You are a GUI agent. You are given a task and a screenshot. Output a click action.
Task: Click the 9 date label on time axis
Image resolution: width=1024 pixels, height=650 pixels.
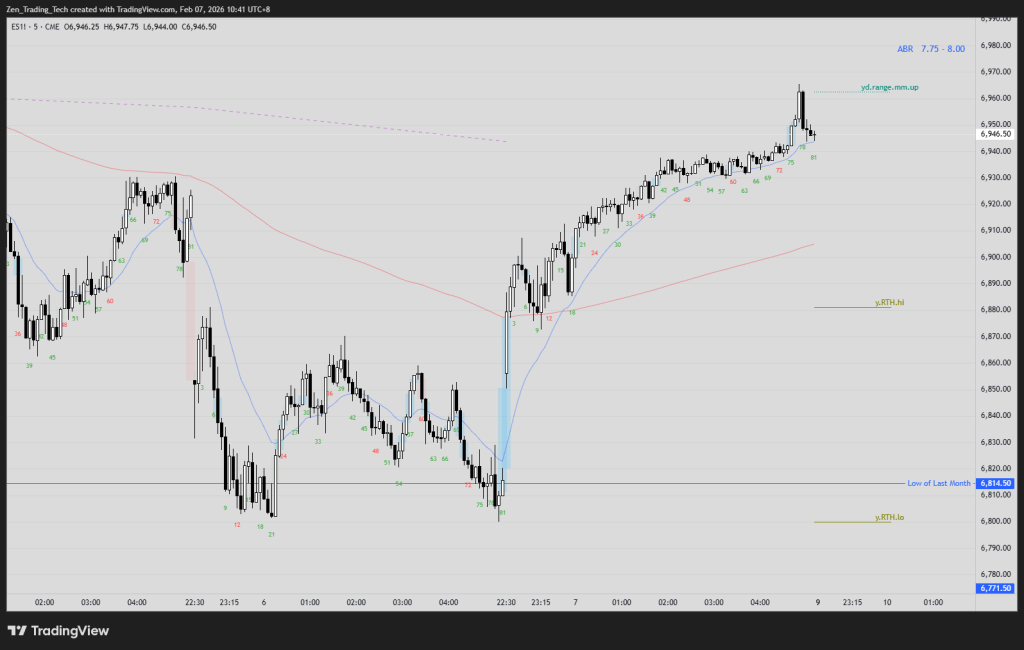tap(817, 603)
